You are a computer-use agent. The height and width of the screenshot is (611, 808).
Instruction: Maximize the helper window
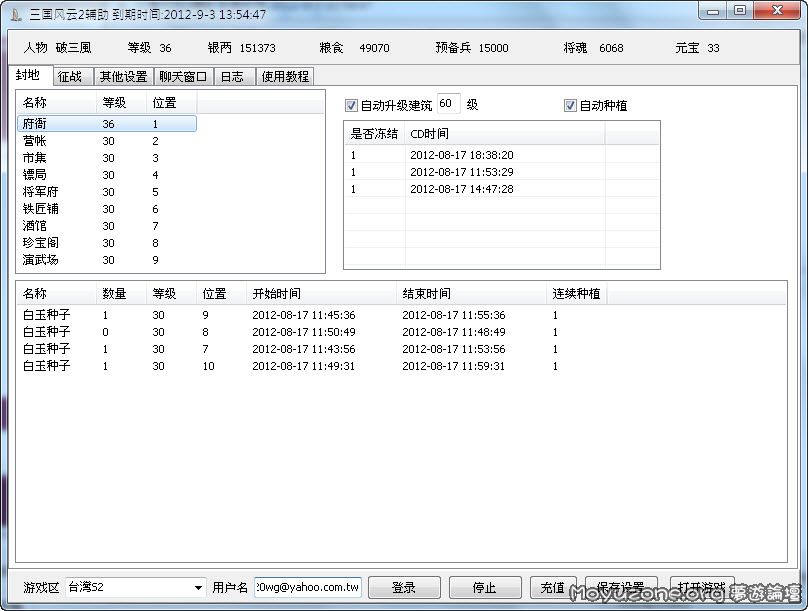740,11
